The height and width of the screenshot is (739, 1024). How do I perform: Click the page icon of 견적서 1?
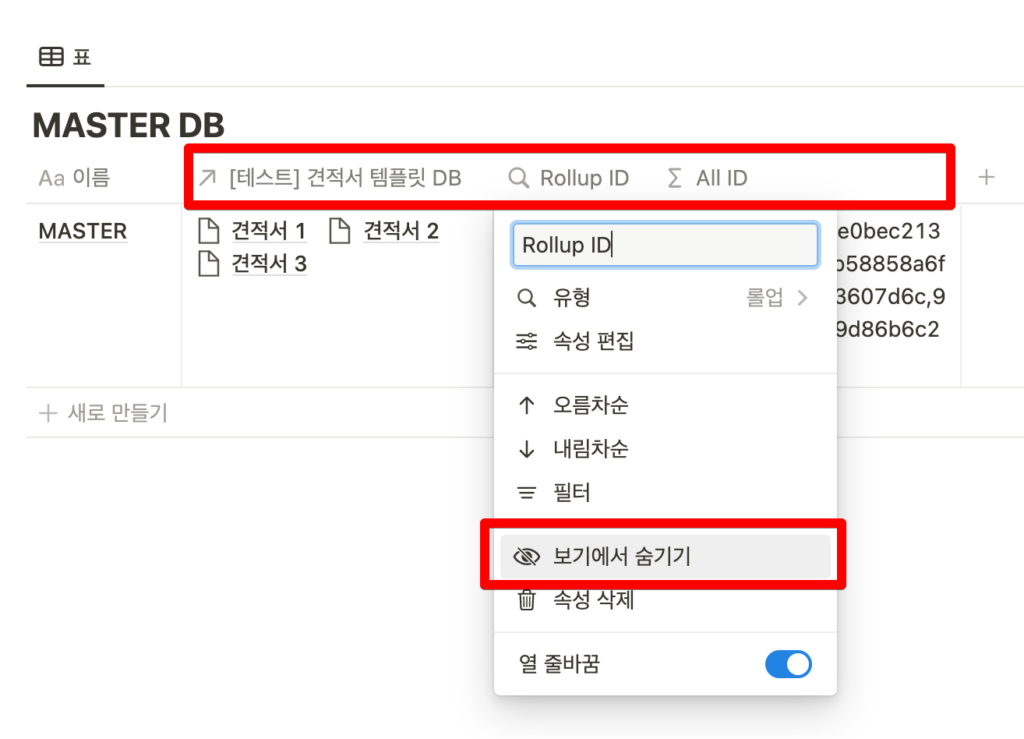[208, 232]
